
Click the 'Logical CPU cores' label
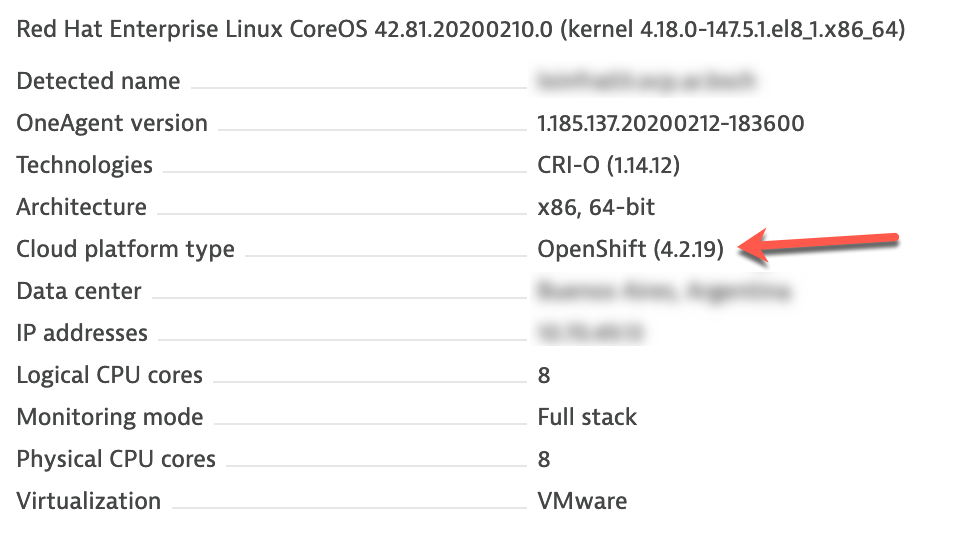pyautogui.click(x=109, y=375)
